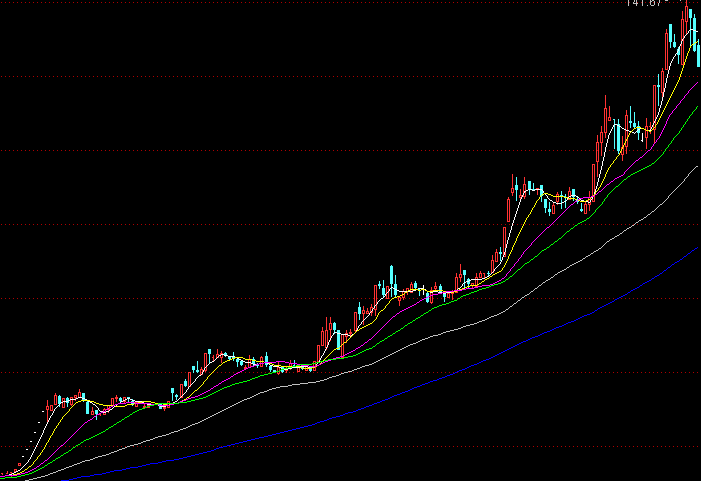Screen dimensions: 701x481
Task: Select the 141.67 high price label
Action: point(644,3)
